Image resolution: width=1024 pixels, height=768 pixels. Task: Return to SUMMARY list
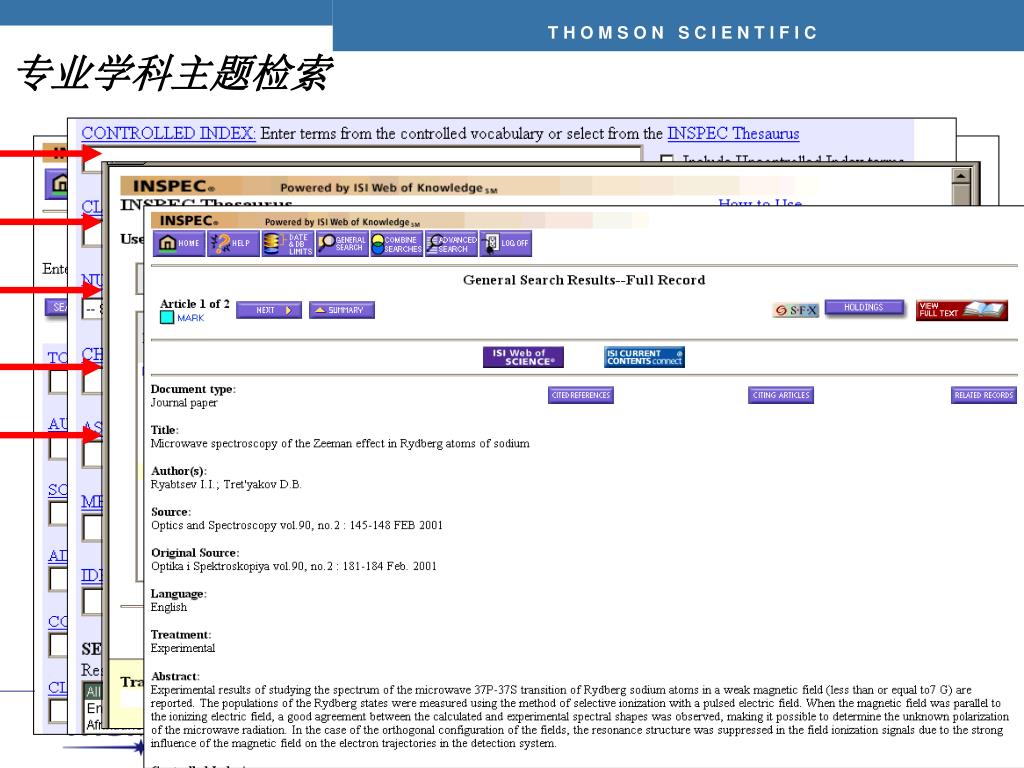coord(342,310)
